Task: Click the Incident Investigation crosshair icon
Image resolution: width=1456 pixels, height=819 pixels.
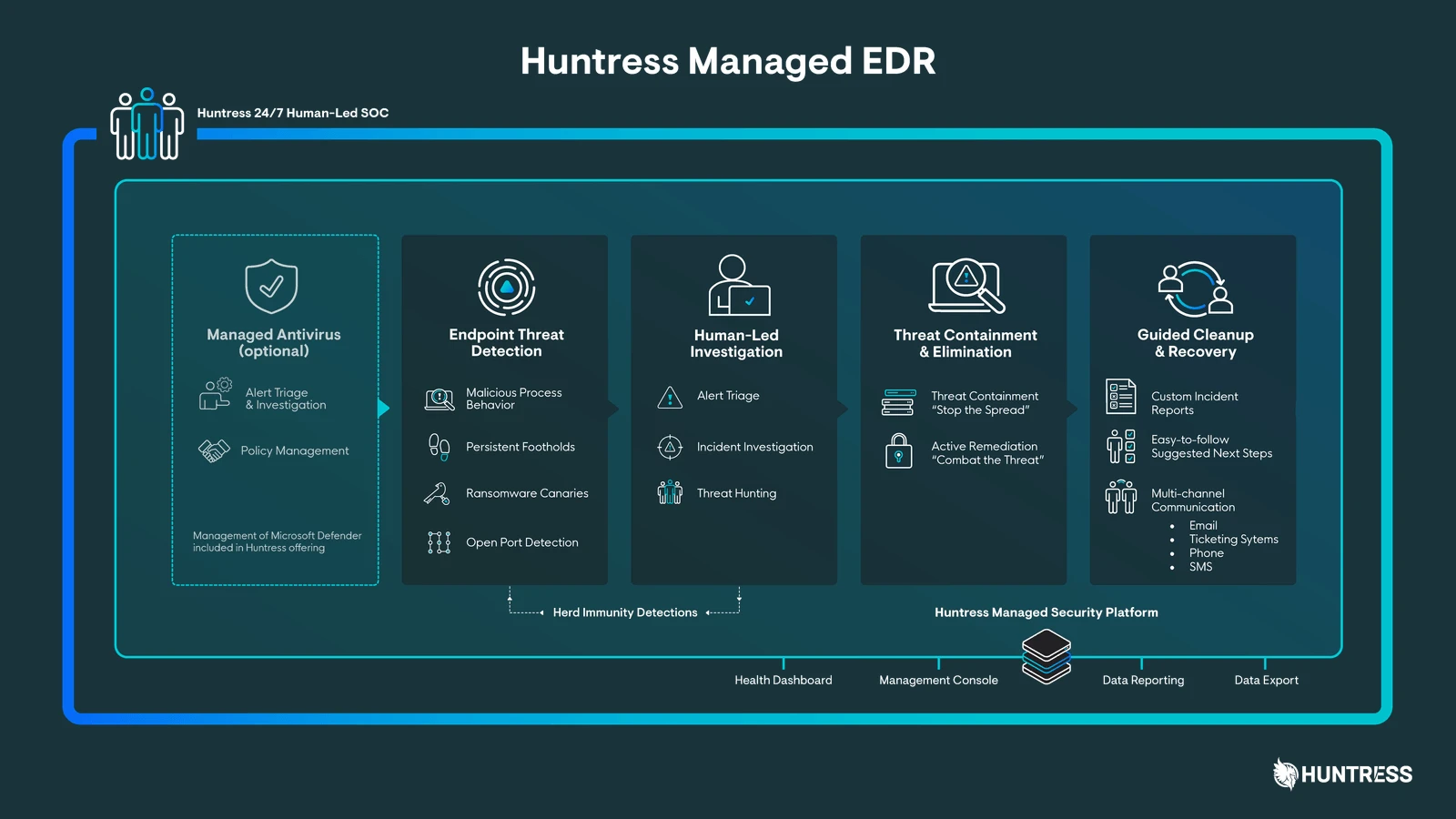Action: point(670,447)
